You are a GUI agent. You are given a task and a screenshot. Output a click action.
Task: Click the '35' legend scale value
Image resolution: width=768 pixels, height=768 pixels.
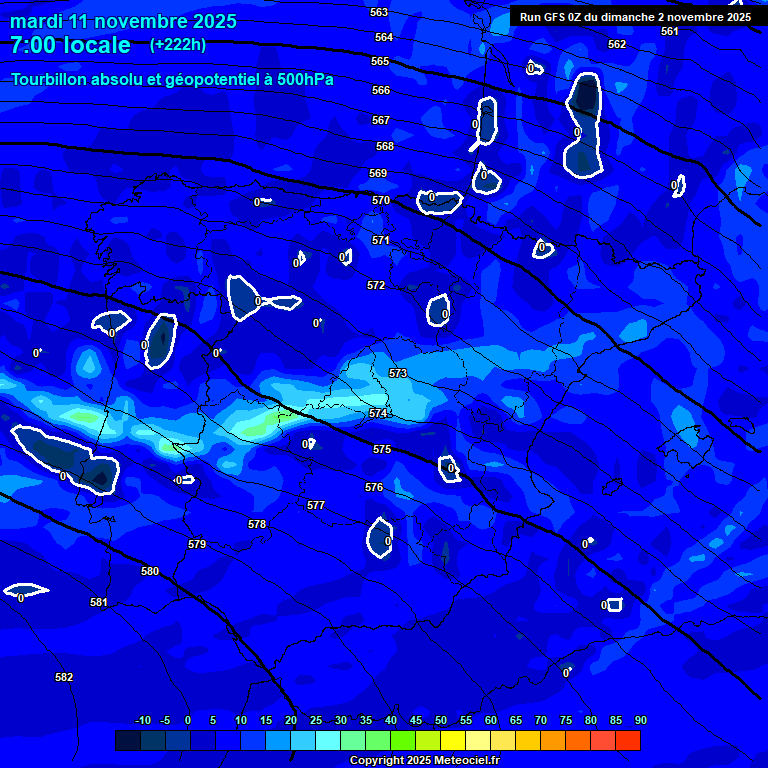coord(366,720)
